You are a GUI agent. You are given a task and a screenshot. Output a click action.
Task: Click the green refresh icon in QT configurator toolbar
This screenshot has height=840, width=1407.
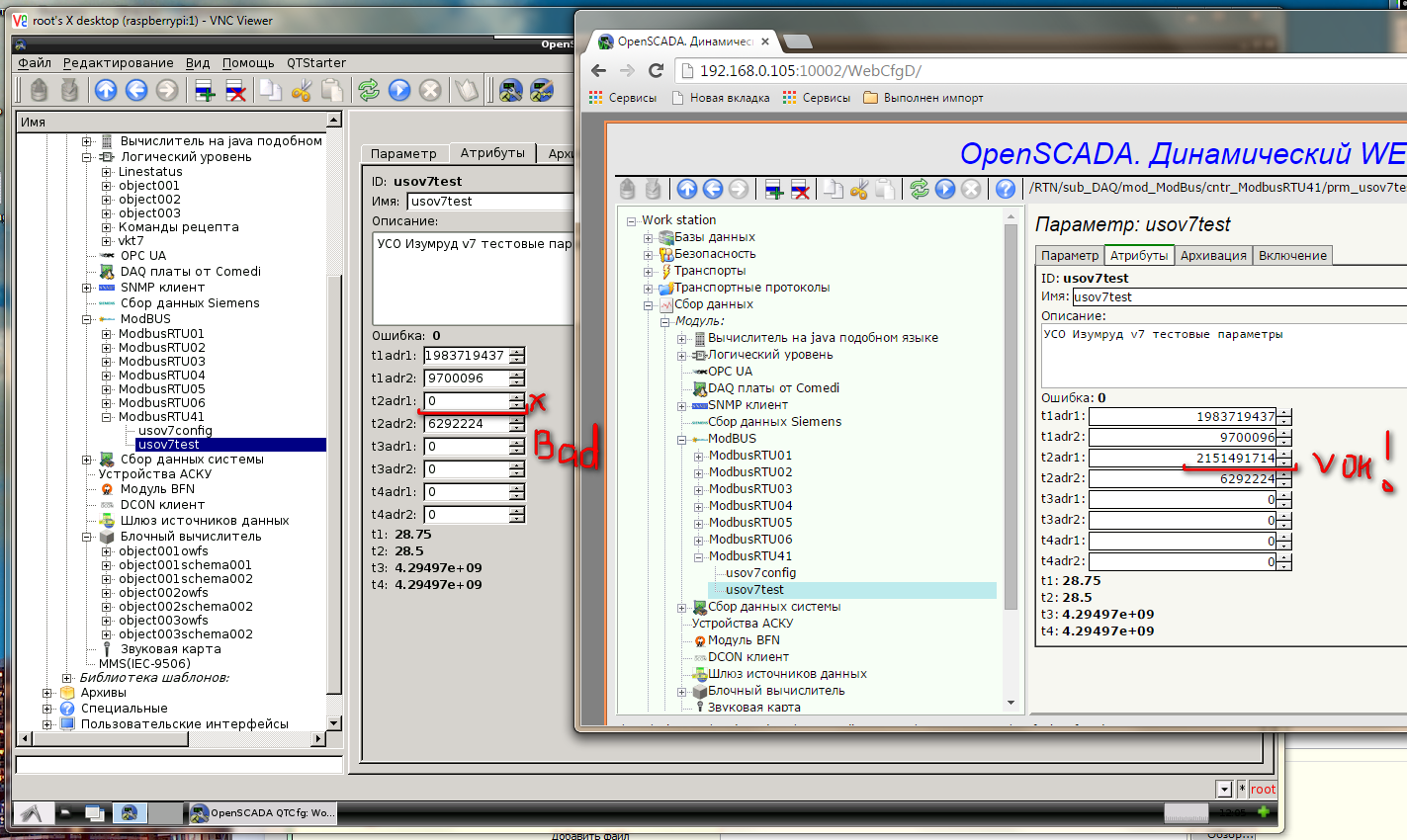369,90
